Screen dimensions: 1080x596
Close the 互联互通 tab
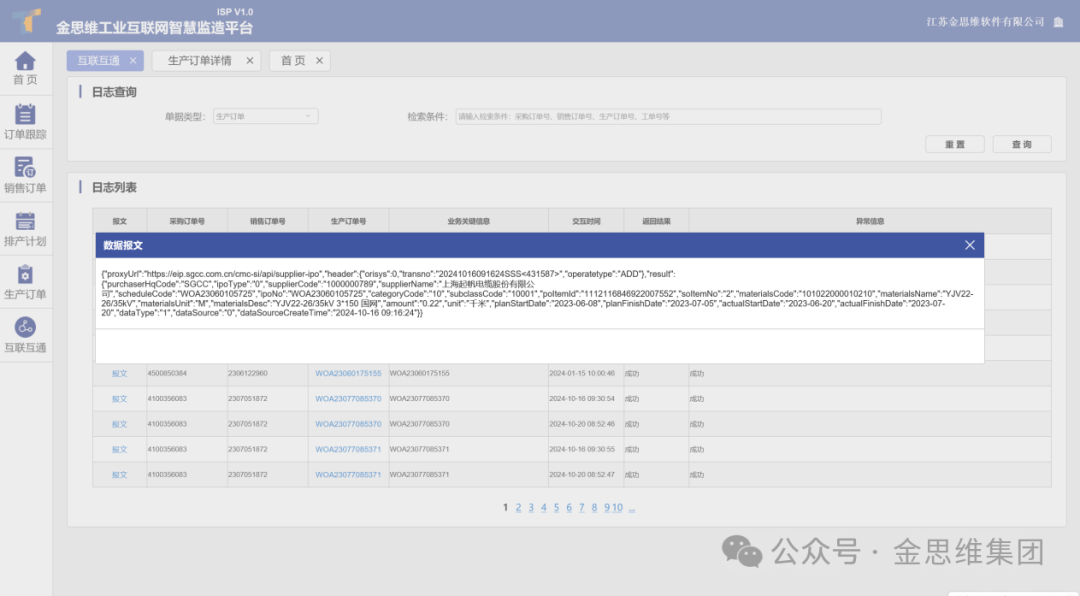coord(132,61)
